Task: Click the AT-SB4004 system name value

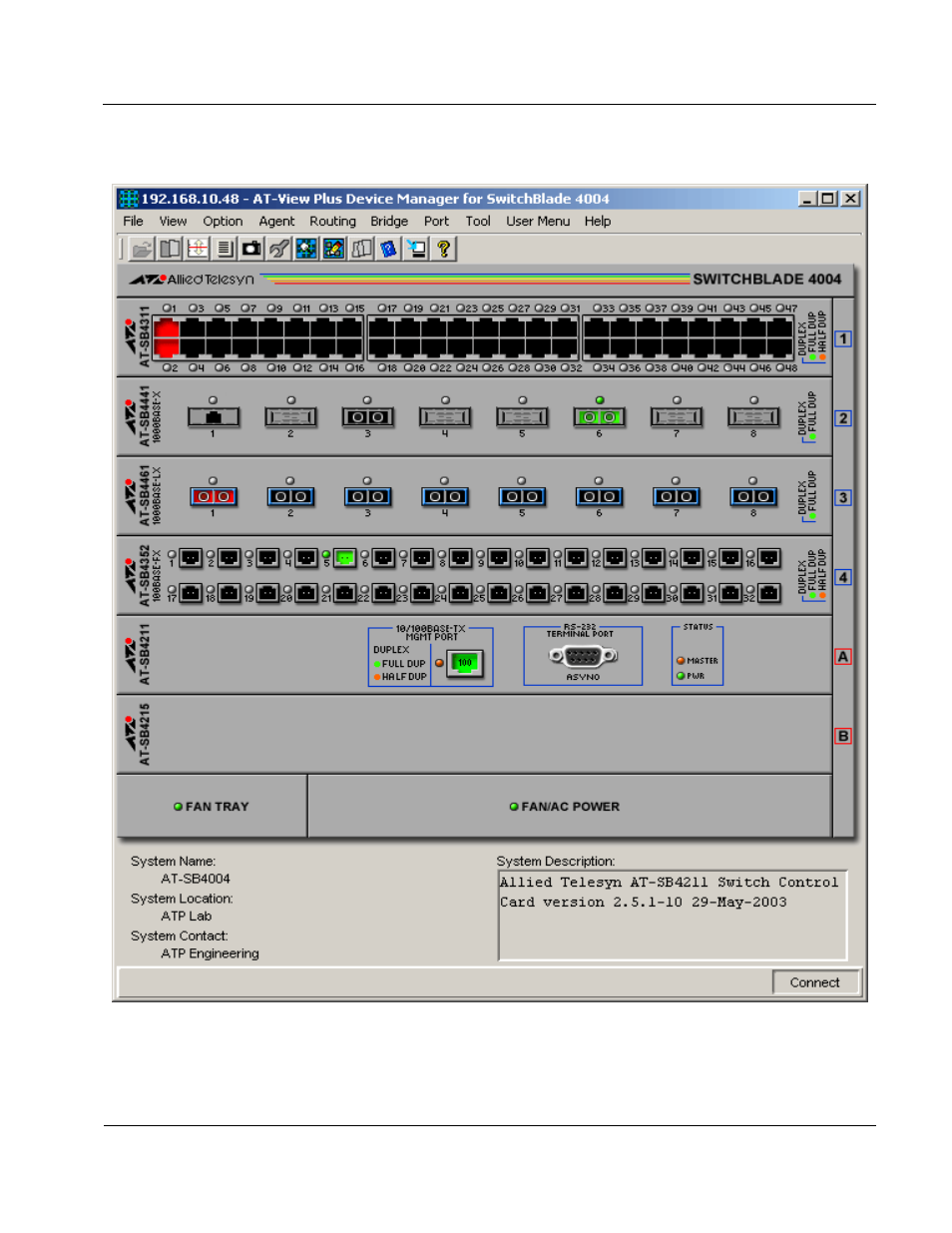Action: (196, 879)
